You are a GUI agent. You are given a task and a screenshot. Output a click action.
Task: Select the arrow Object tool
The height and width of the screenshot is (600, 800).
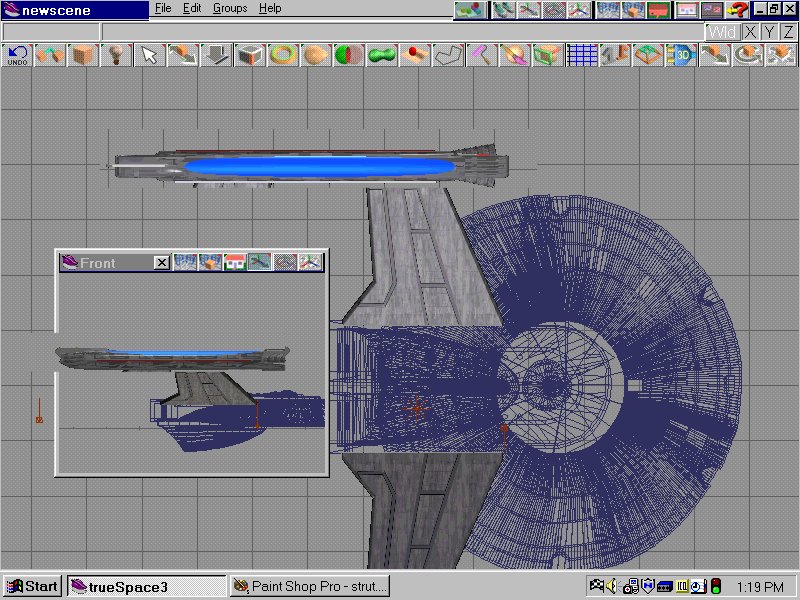(149, 55)
